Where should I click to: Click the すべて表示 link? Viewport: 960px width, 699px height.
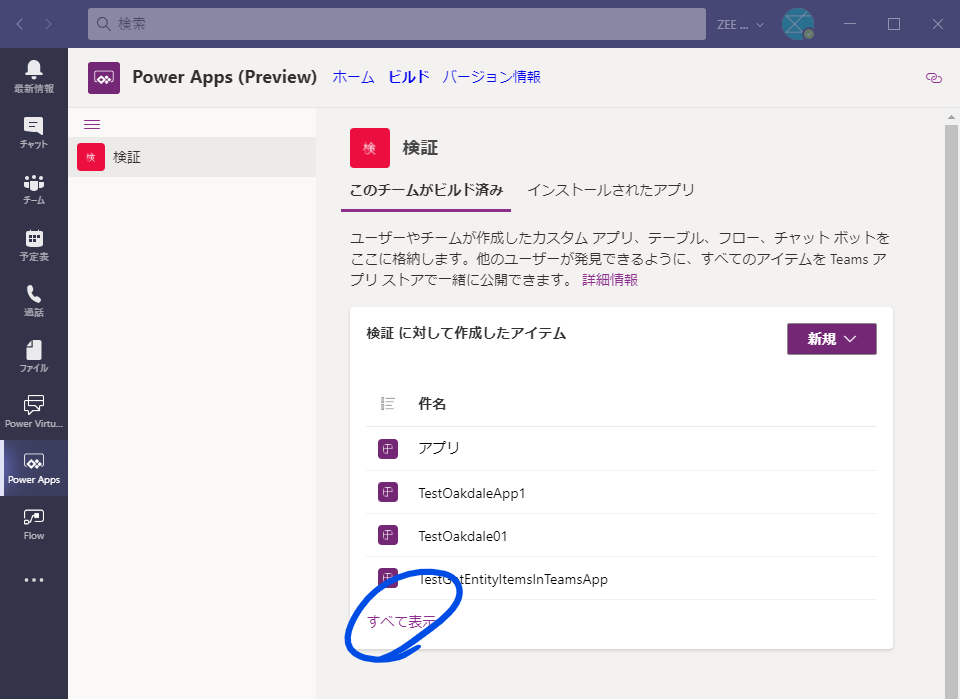(402, 621)
